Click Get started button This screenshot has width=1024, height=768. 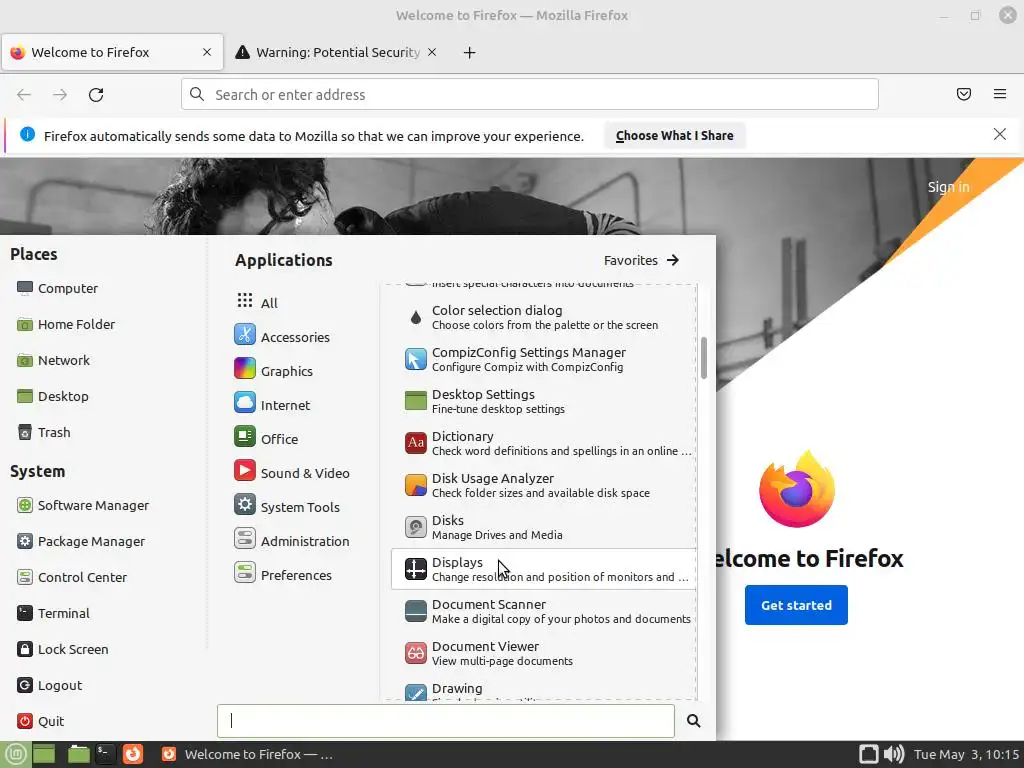[796, 605]
